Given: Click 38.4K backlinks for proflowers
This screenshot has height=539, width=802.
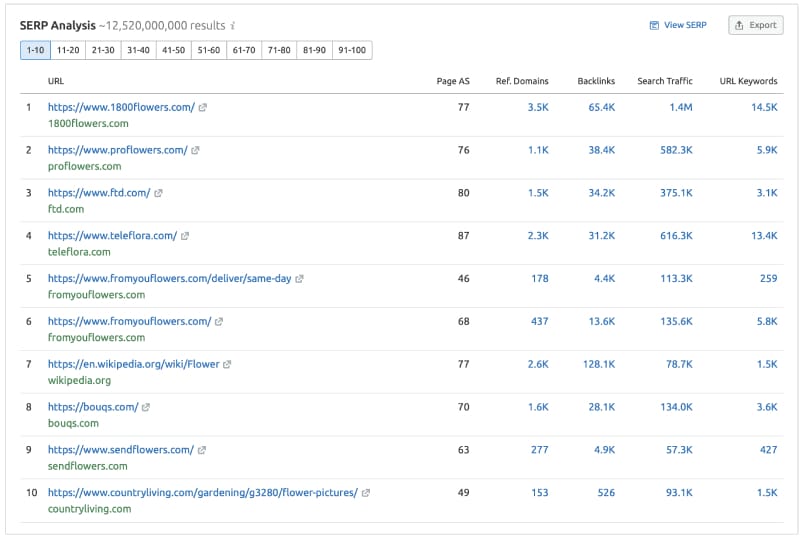Looking at the screenshot, I should pos(602,150).
